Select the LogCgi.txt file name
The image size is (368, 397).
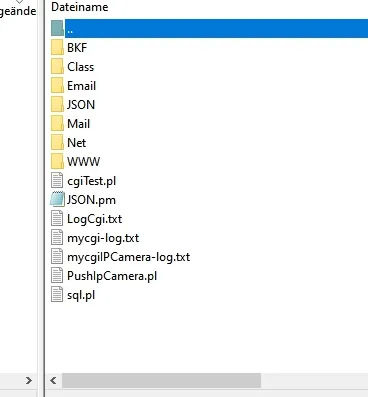click(x=95, y=219)
